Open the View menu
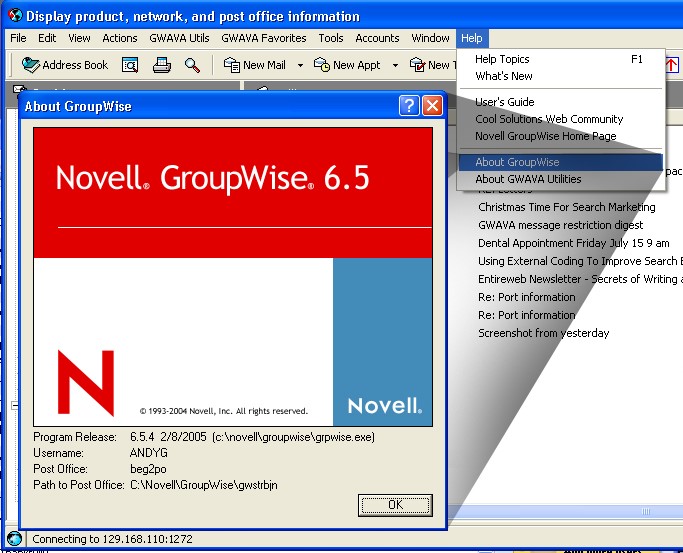Image resolution: width=683 pixels, height=553 pixels. [x=79, y=38]
